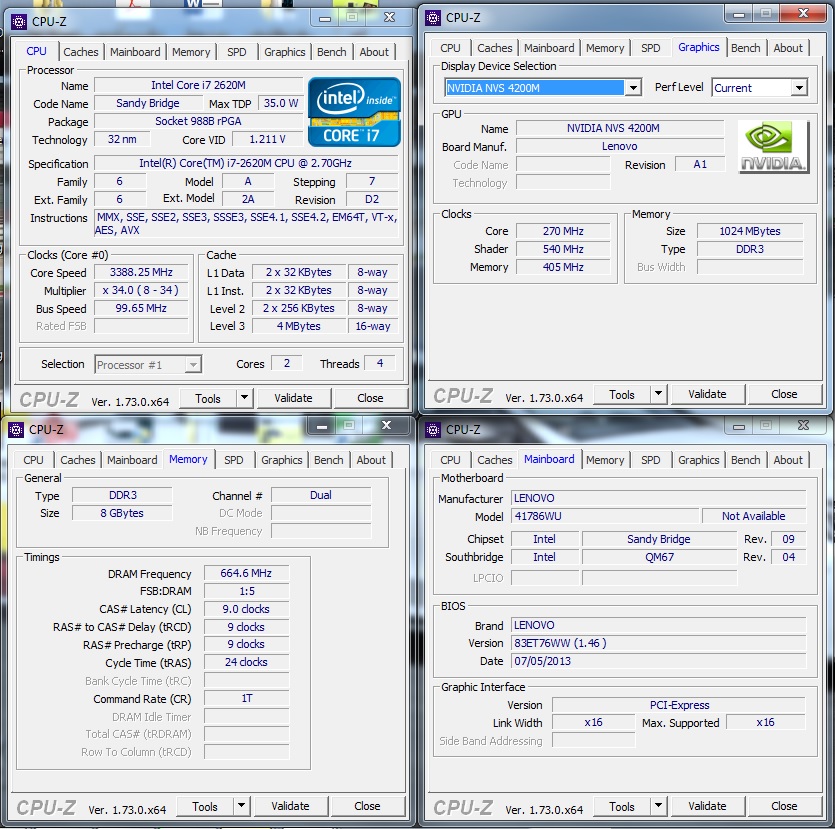
Task: Open the Perf Level dropdown arrow
Action: [799, 88]
